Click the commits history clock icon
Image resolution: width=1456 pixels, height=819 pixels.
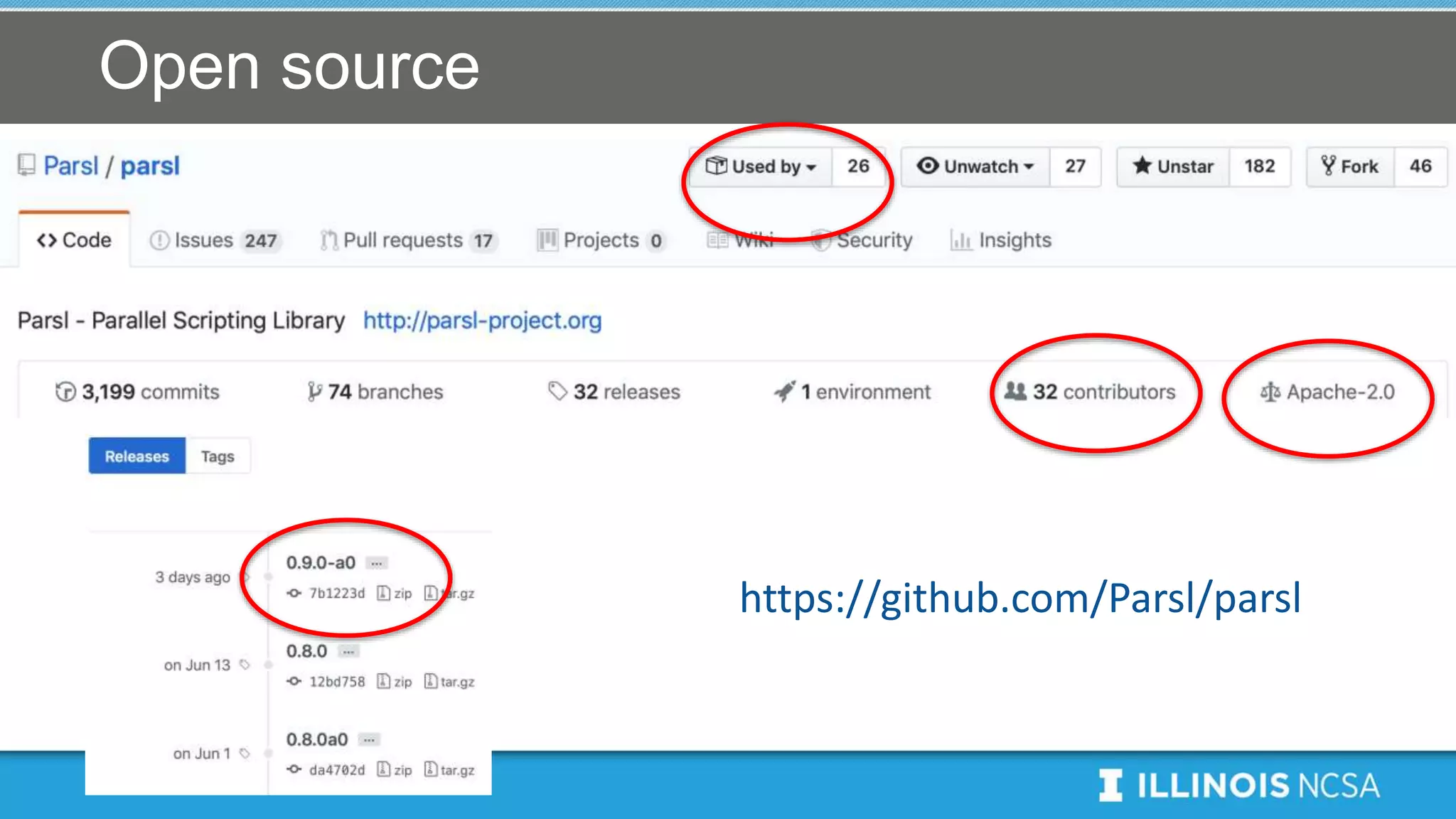click(65, 392)
